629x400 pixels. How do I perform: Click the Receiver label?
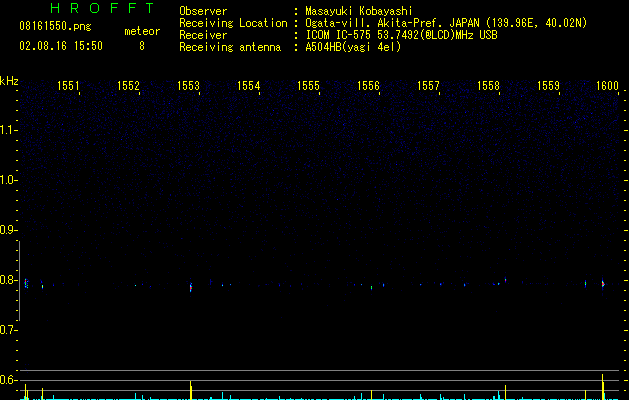[x=203, y=35]
